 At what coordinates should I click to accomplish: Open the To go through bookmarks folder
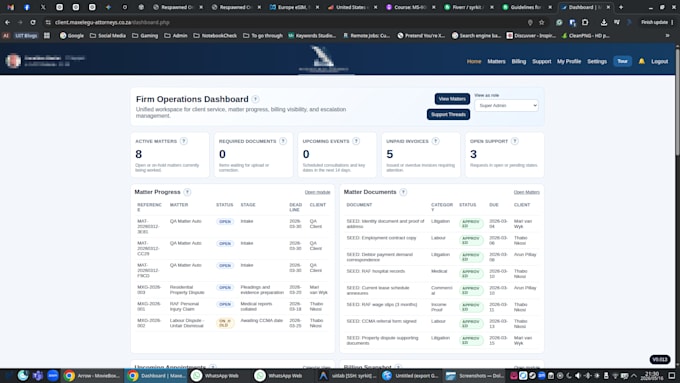(x=263, y=36)
